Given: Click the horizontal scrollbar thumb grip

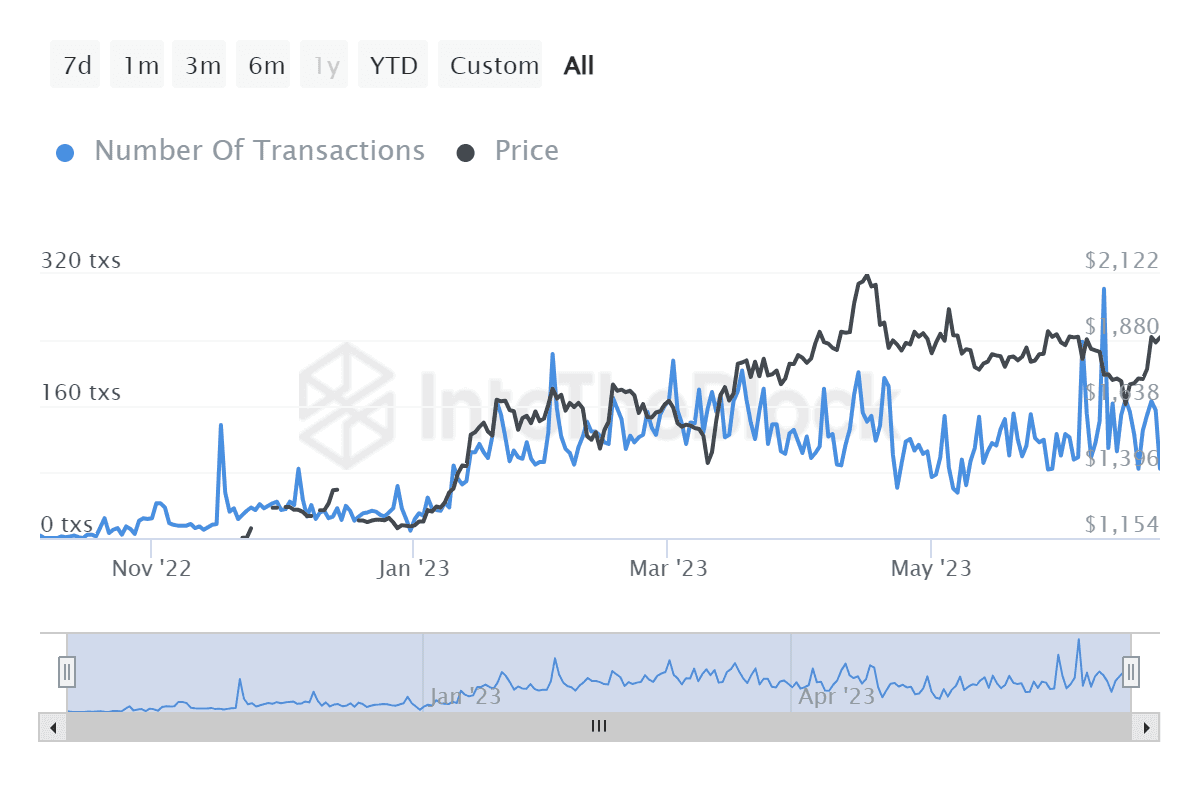Looking at the screenshot, I should click(x=599, y=727).
